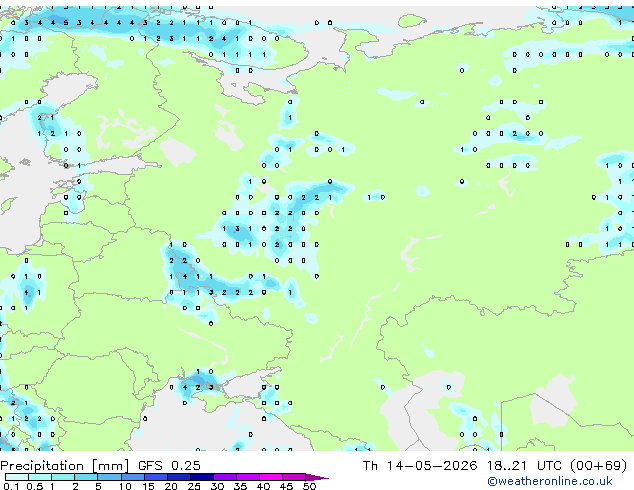The height and width of the screenshot is (490, 634).
Task: Click the legend label '0.1'
Action: [x=12, y=486]
